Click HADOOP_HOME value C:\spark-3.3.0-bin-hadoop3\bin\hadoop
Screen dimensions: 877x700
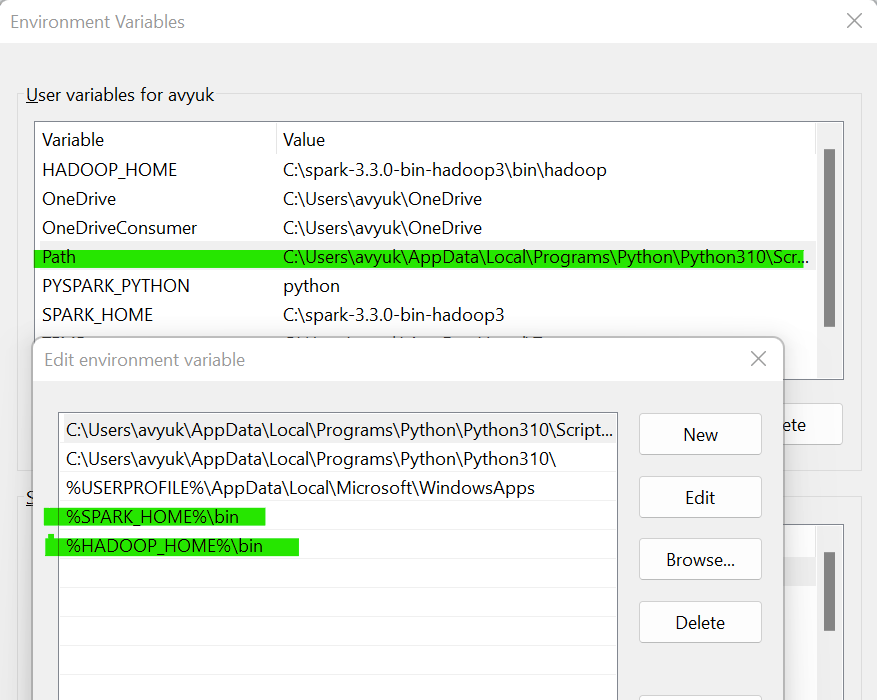[x=445, y=170]
